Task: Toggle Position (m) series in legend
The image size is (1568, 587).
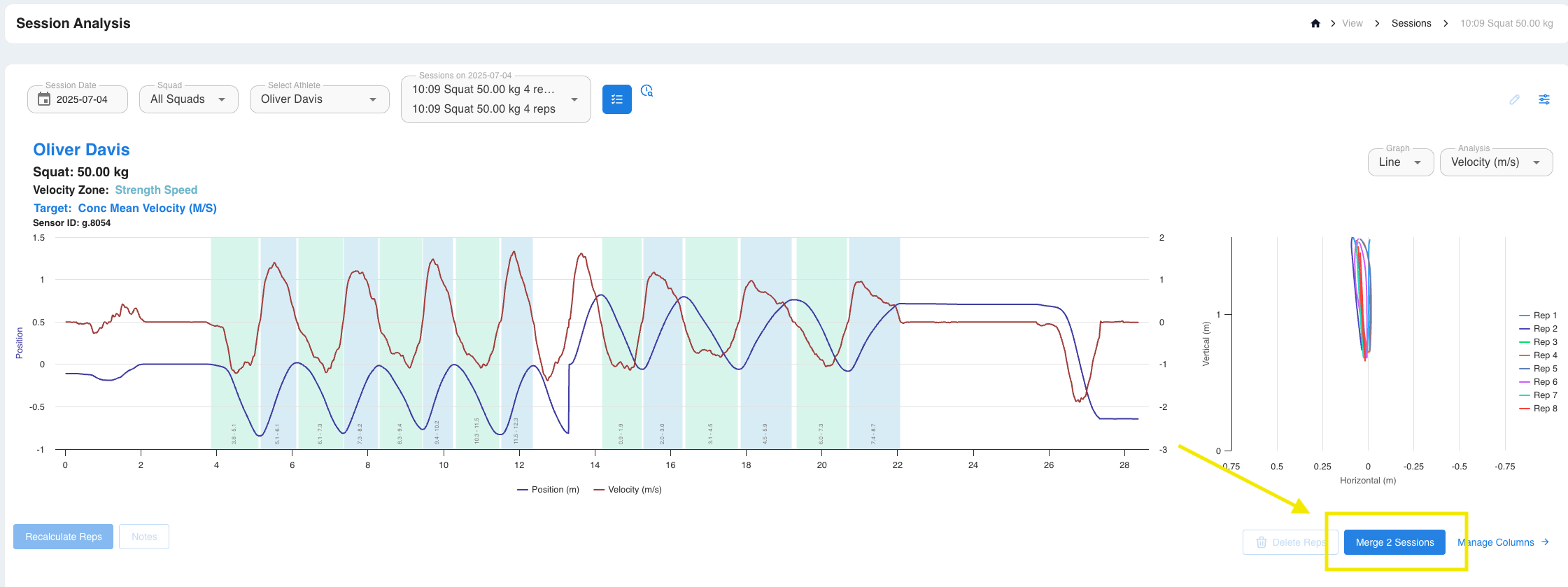Action: (x=548, y=490)
